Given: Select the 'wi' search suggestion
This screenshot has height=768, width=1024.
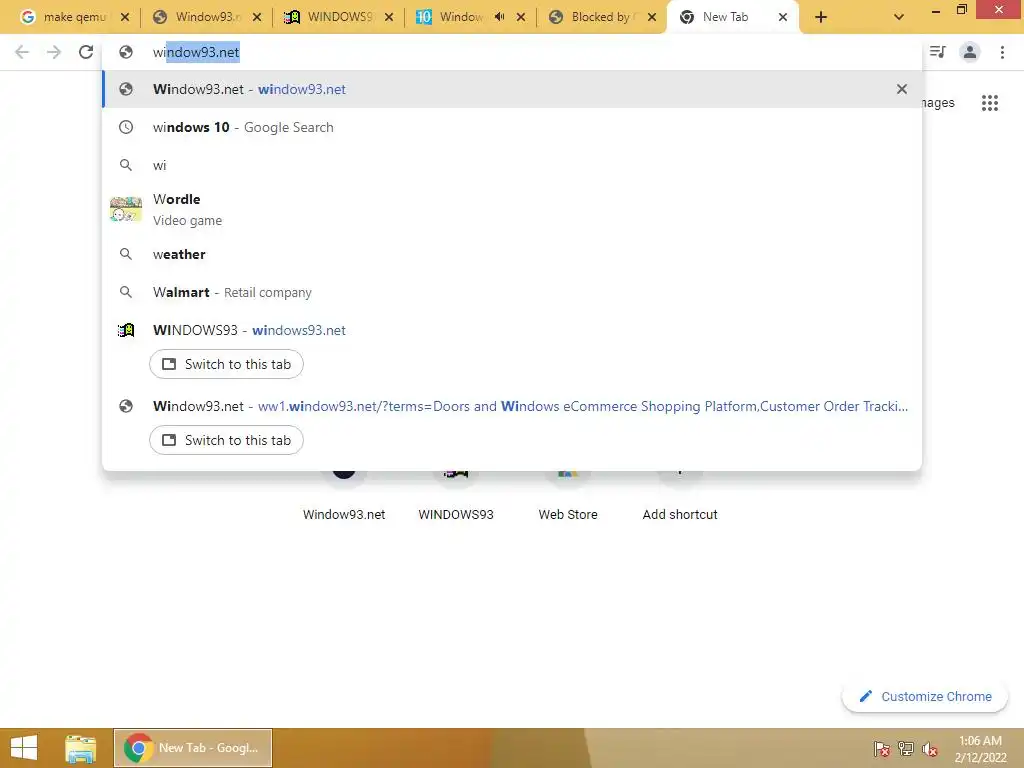Looking at the screenshot, I should (512, 165).
